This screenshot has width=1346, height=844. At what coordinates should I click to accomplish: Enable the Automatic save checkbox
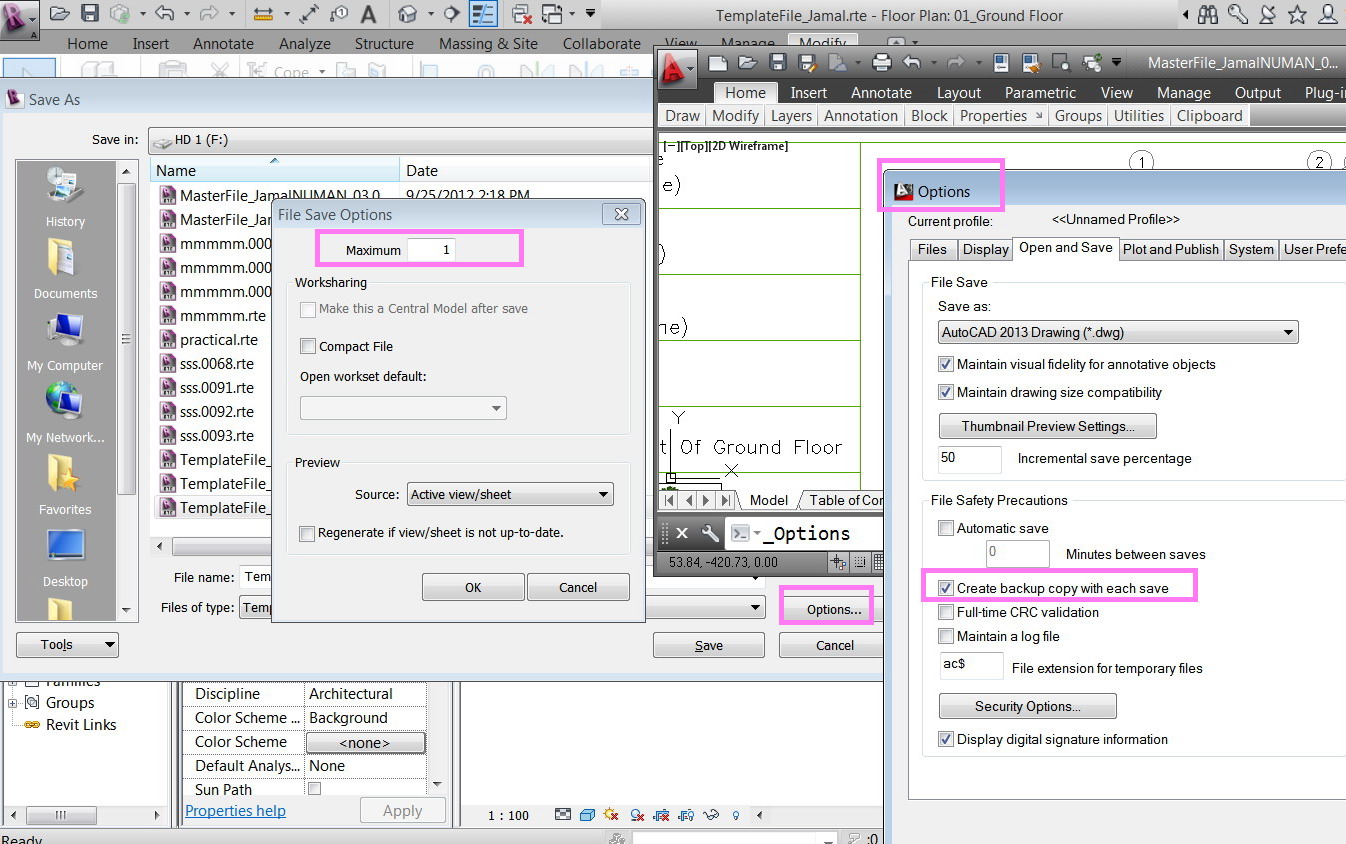tap(946, 528)
